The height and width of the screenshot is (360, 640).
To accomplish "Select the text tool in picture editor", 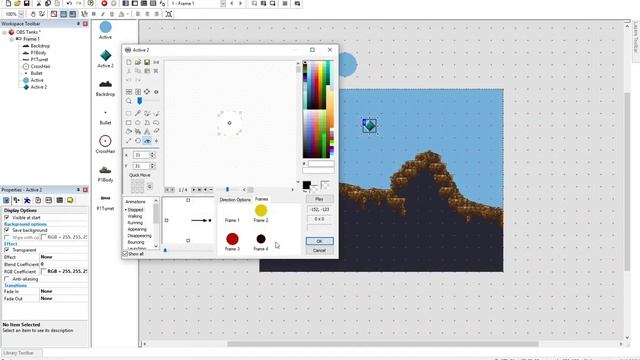I will tap(147, 131).
